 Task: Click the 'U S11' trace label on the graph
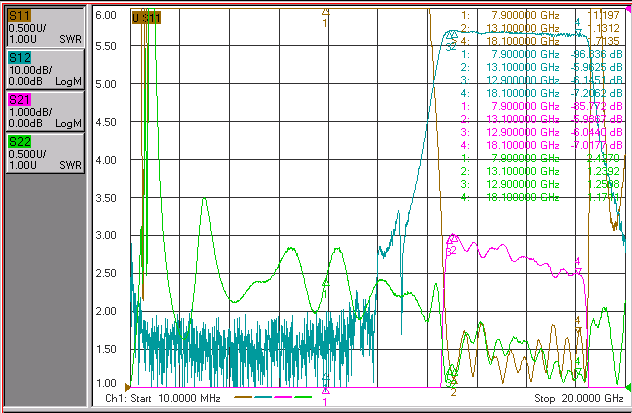tap(146, 18)
